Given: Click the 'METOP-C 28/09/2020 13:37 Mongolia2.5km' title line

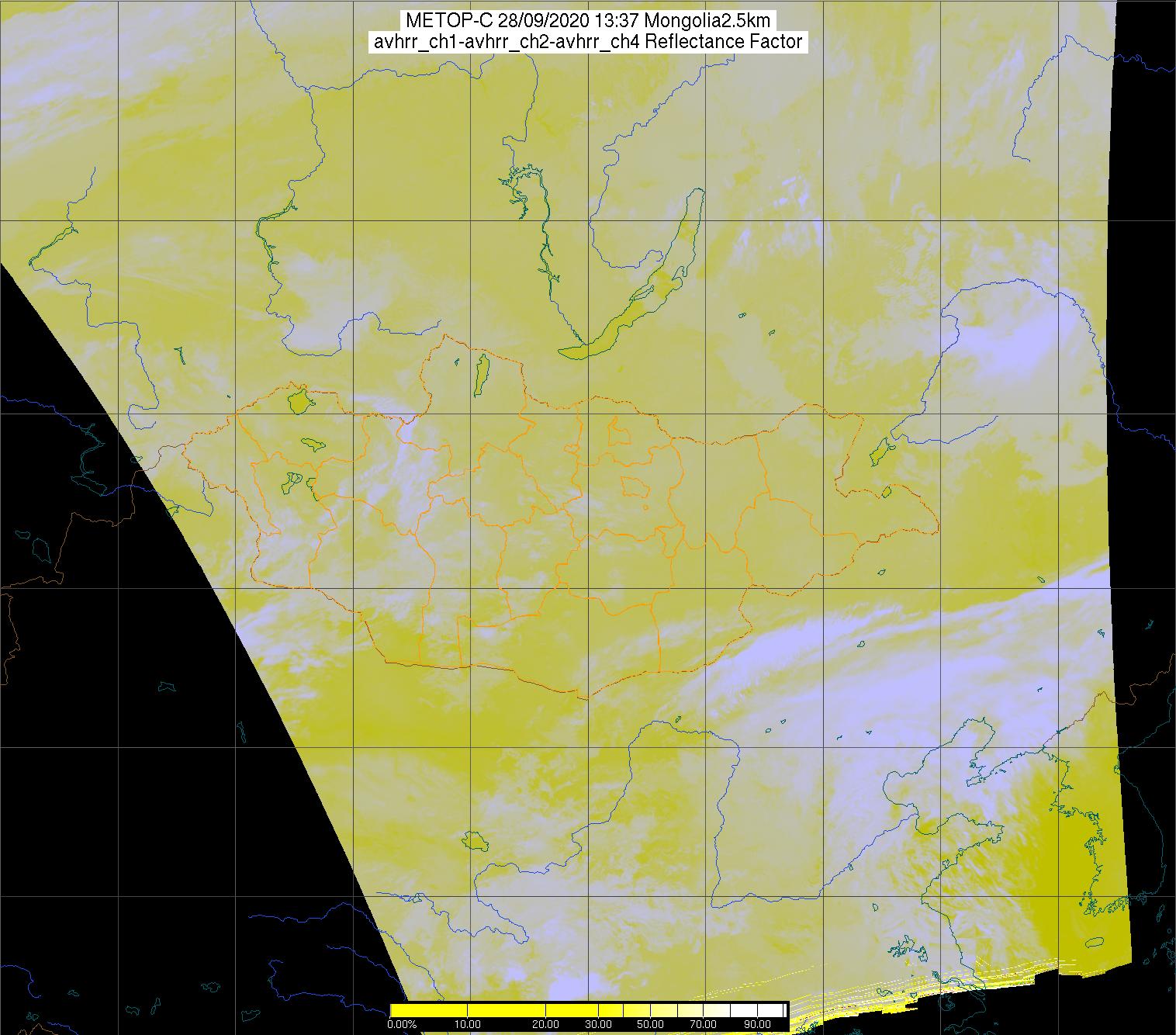Looking at the screenshot, I should tap(588, 21).
